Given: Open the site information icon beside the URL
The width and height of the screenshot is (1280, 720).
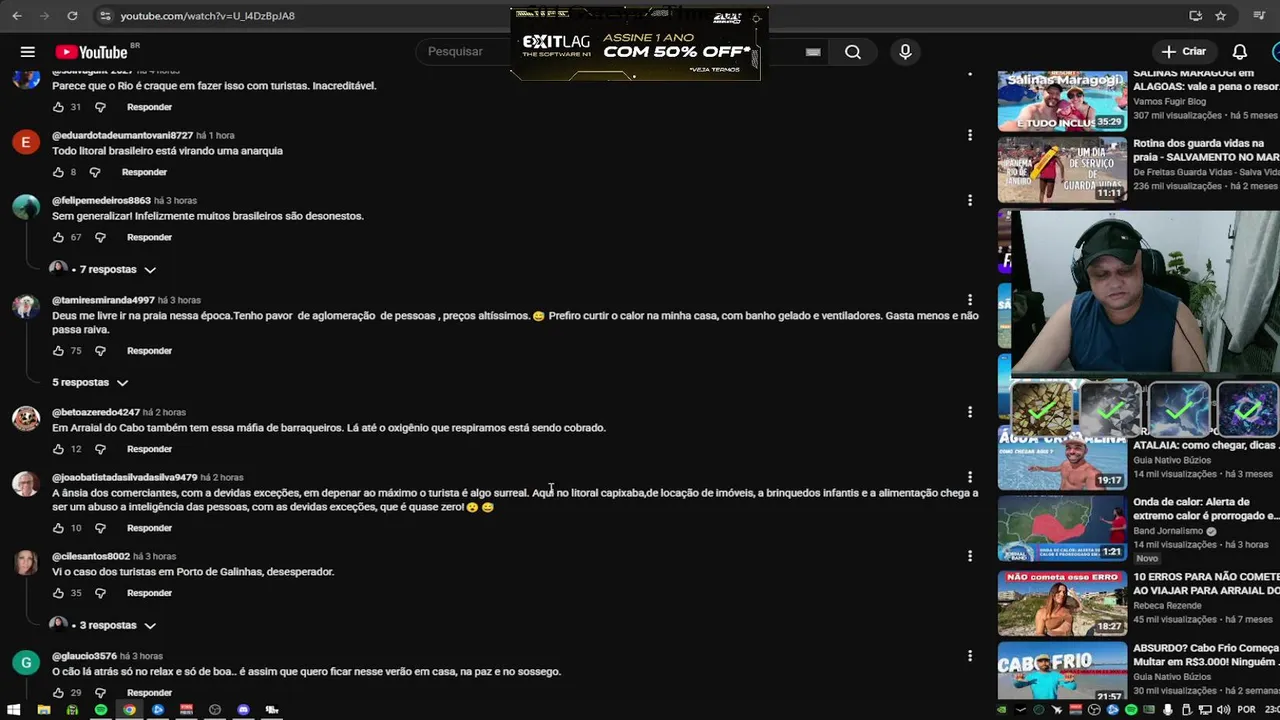Looking at the screenshot, I should [x=105, y=16].
